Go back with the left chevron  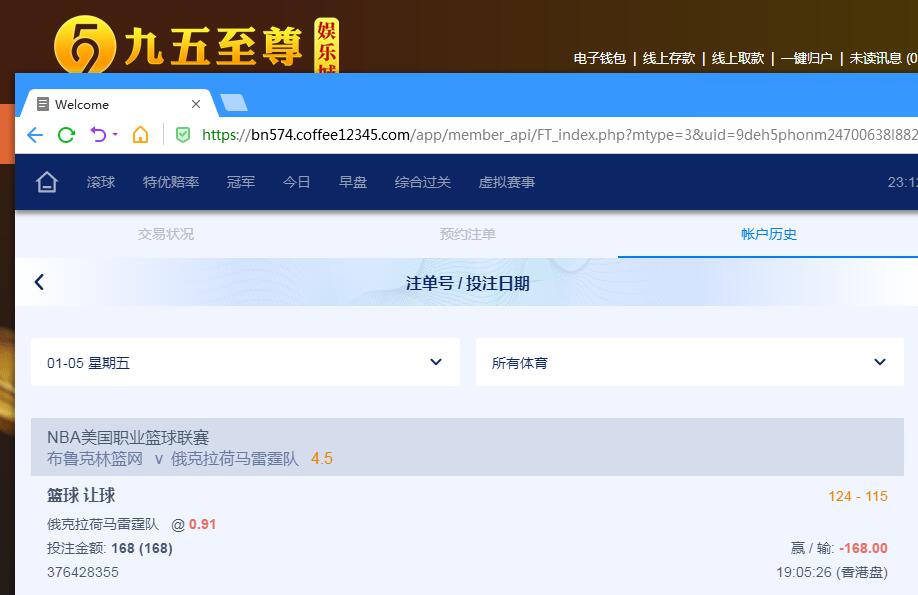click(39, 282)
